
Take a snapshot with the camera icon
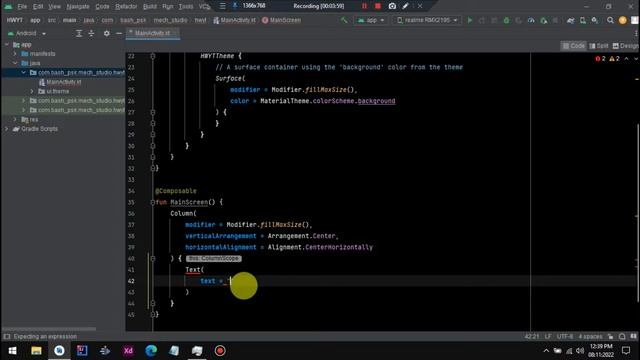[392, 6]
